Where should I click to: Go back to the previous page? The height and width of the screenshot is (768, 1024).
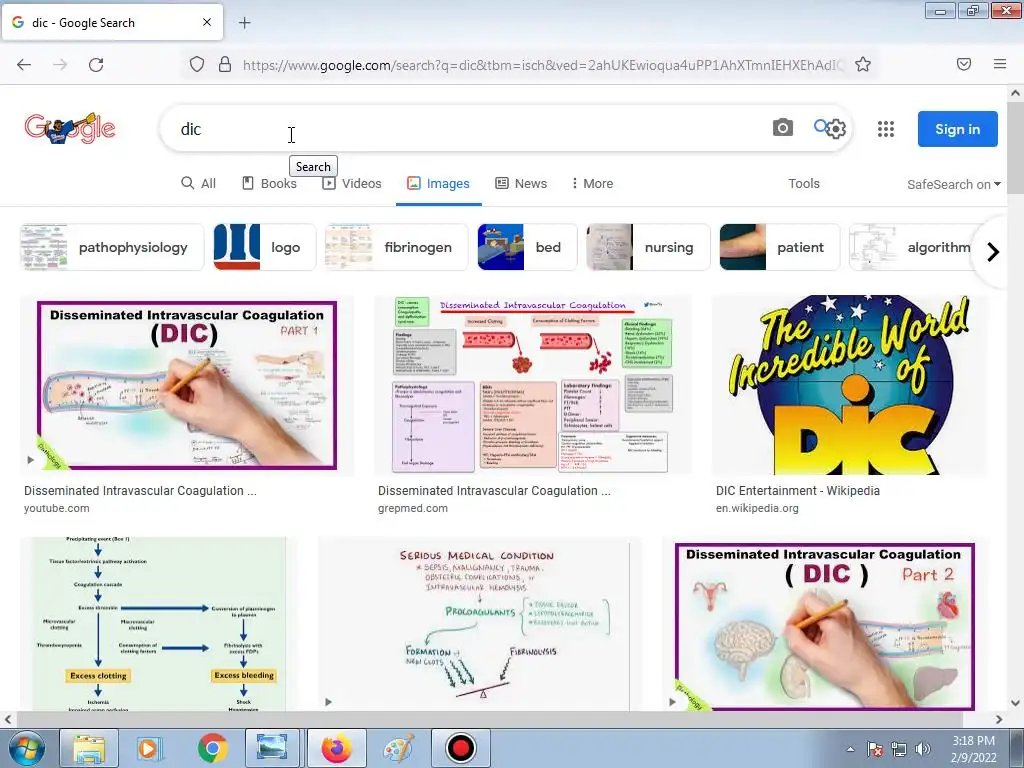tap(24, 64)
